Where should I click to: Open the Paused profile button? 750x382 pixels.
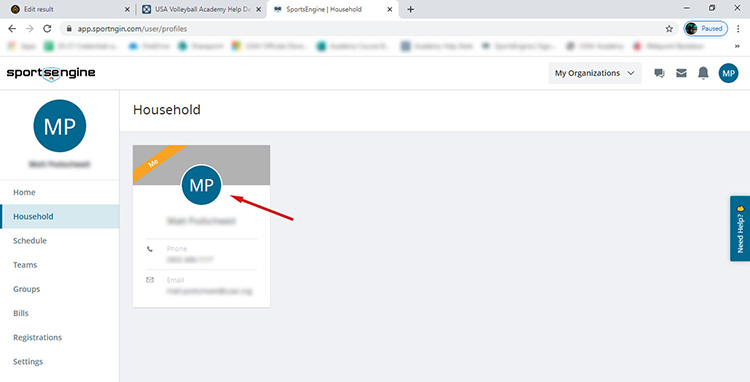pos(706,29)
